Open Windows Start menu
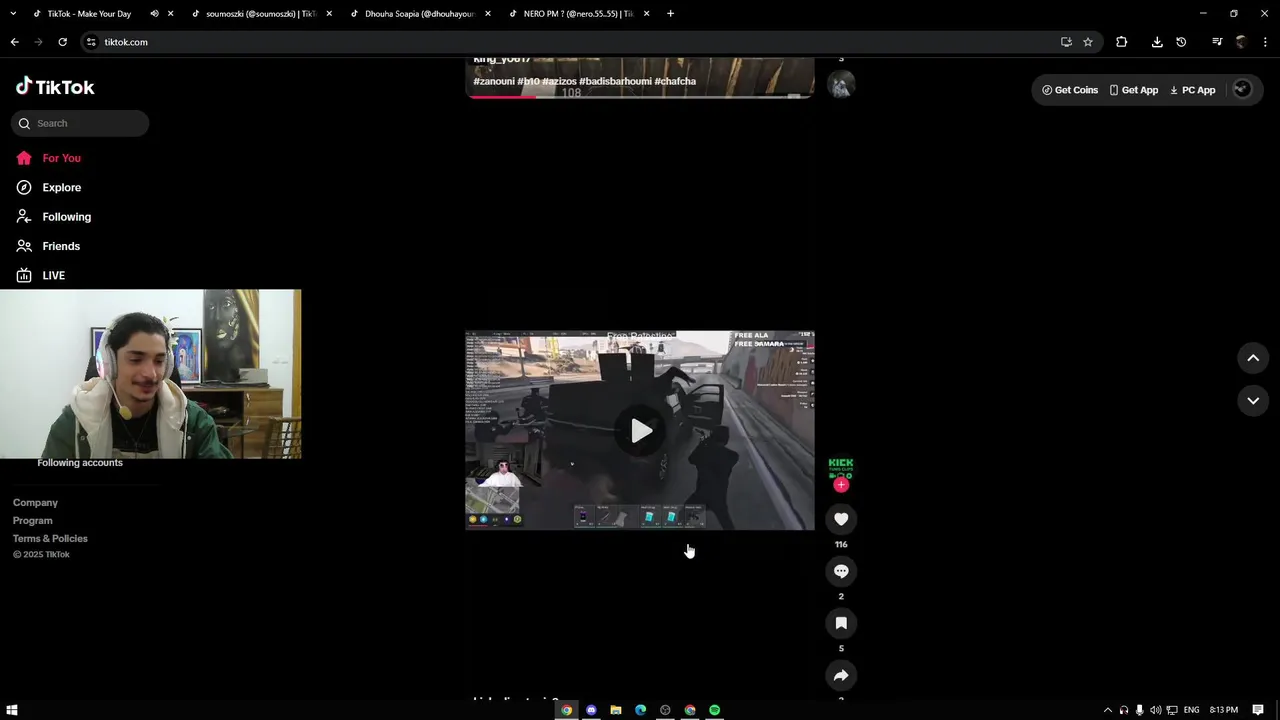The height and width of the screenshot is (720, 1280). pyautogui.click(x=12, y=710)
